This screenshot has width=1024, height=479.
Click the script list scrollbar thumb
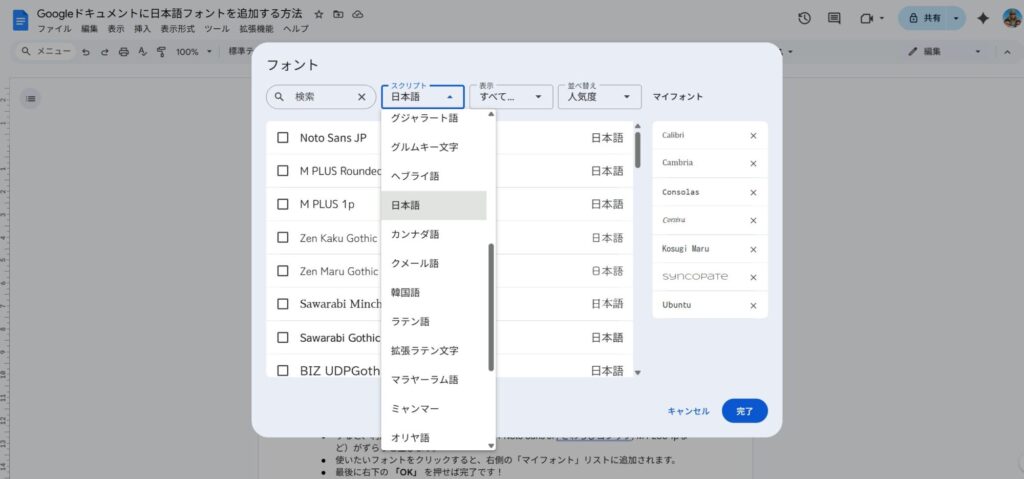click(490, 305)
